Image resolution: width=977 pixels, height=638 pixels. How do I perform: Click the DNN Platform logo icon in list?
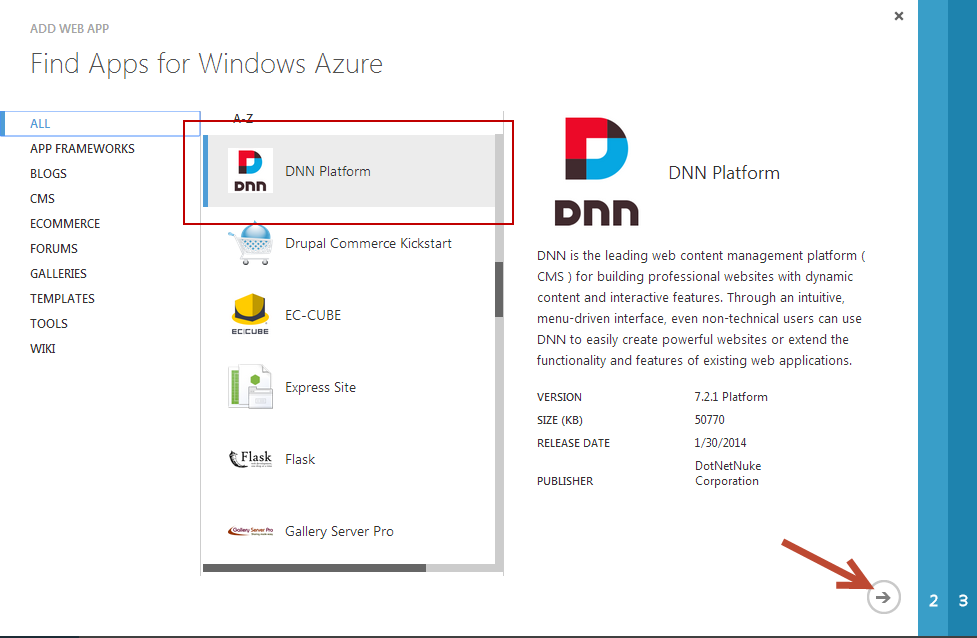(x=250, y=171)
